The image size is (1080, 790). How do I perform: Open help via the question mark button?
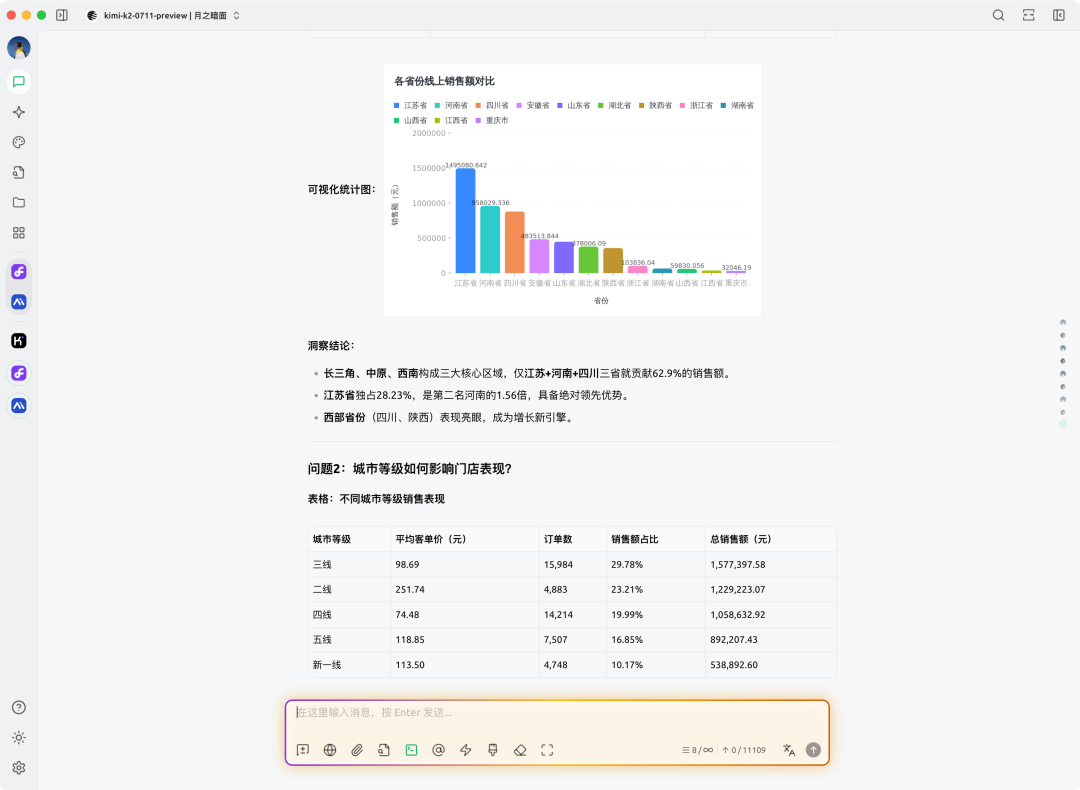tap(18, 707)
